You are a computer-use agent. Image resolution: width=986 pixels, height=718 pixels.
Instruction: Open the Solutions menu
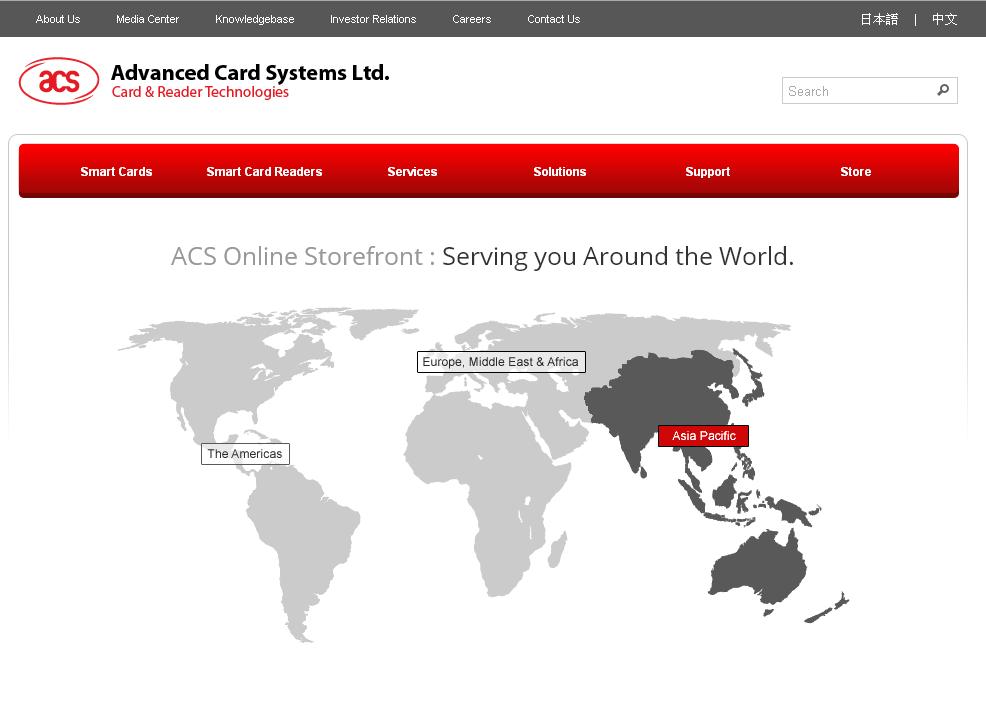point(560,172)
